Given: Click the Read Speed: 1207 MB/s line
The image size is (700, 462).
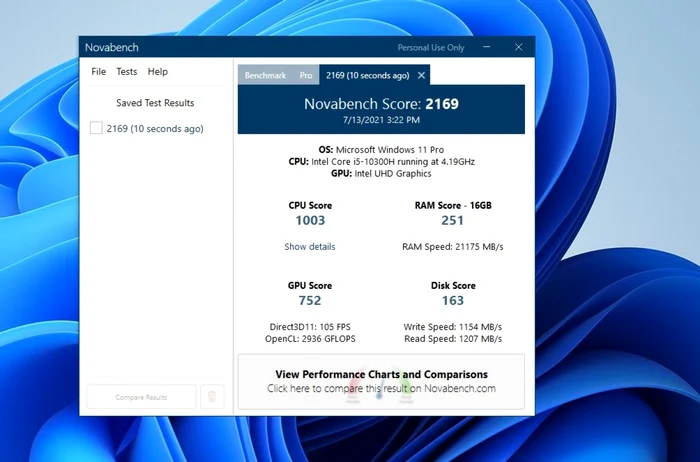Looking at the screenshot, I should pyautogui.click(x=453, y=339).
